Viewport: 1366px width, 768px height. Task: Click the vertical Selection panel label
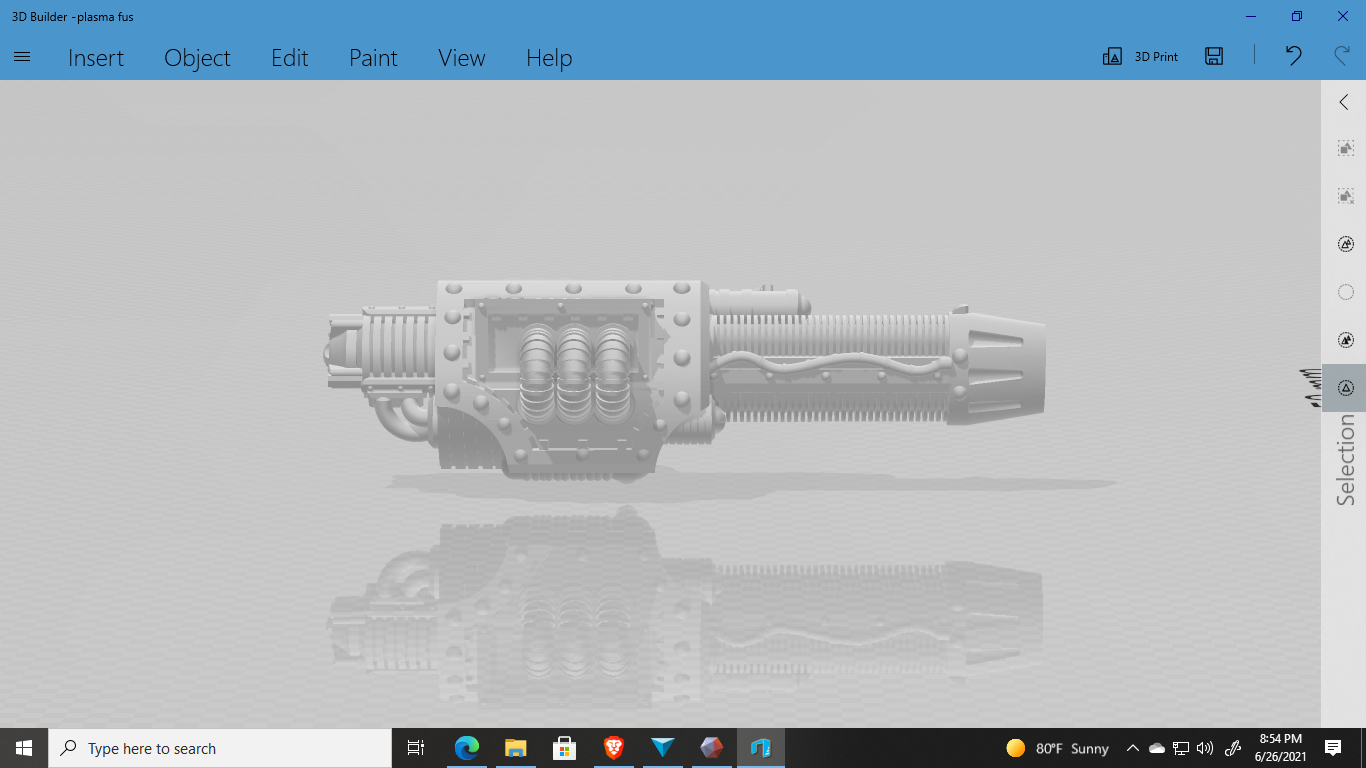pos(1346,460)
